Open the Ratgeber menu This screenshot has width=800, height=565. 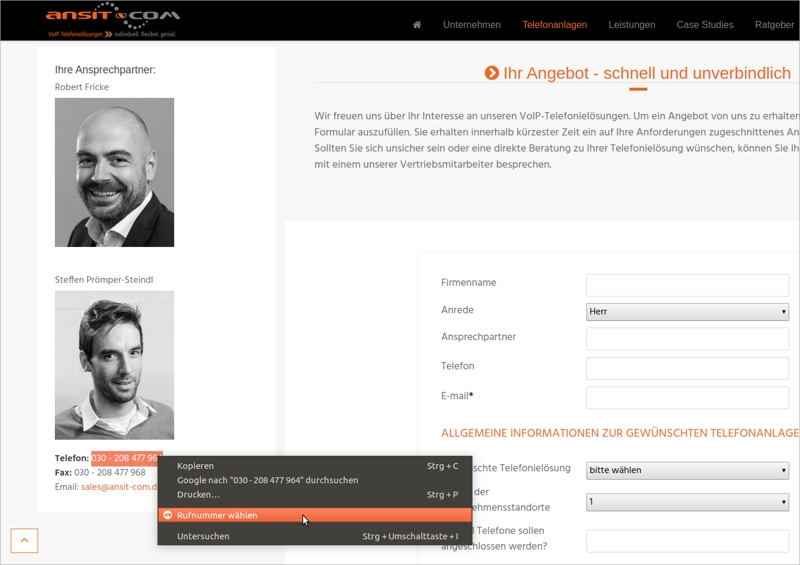[x=774, y=24]
